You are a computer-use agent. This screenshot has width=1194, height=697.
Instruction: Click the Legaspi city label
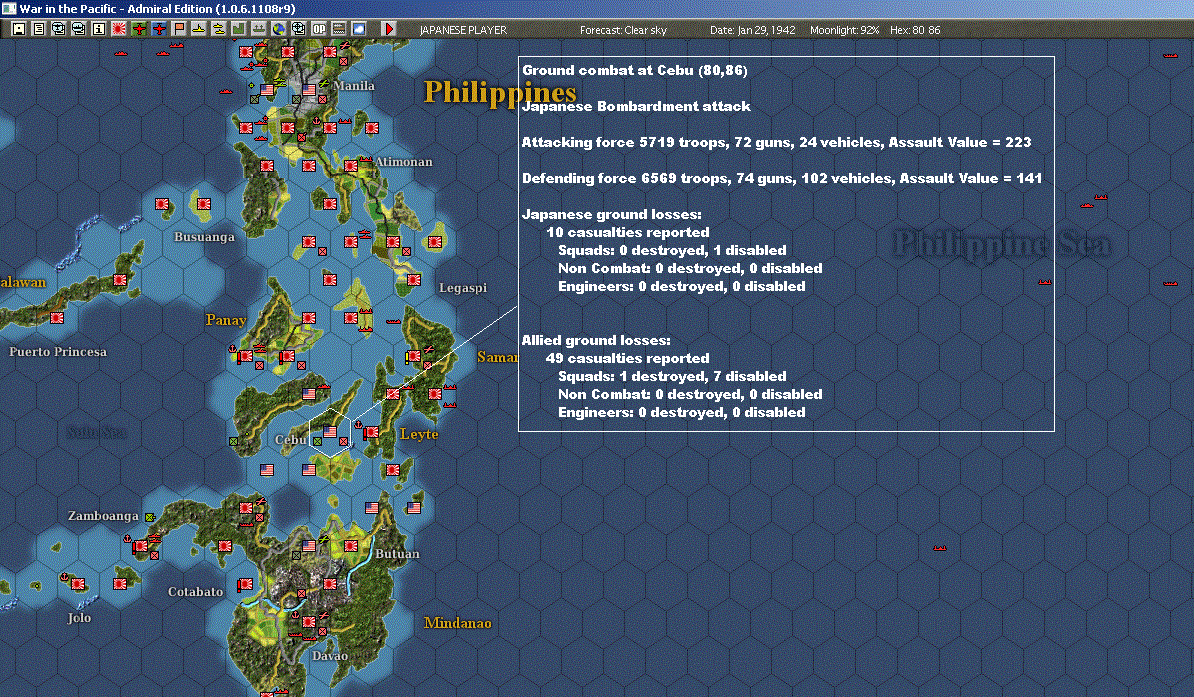point(463,288)
